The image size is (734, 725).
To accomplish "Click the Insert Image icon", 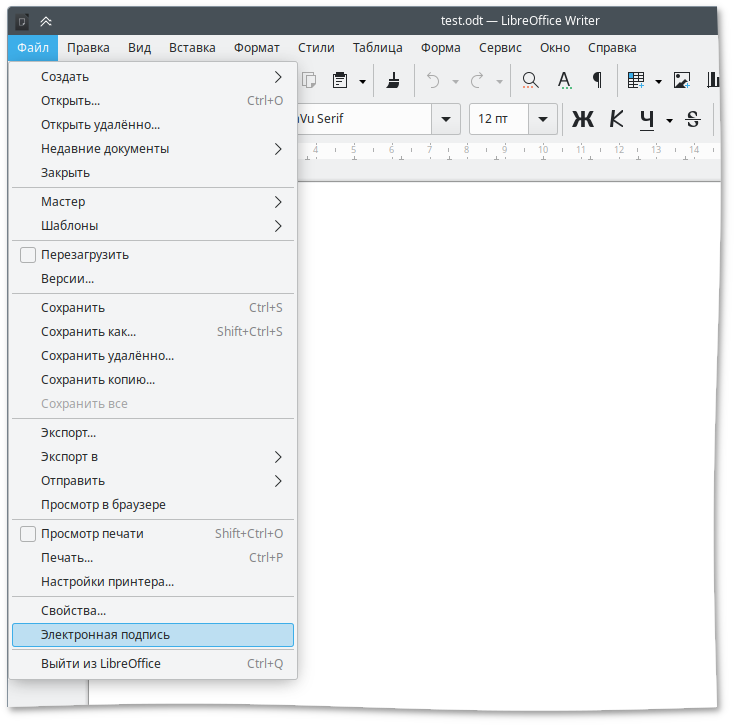I will click(682, 81).
